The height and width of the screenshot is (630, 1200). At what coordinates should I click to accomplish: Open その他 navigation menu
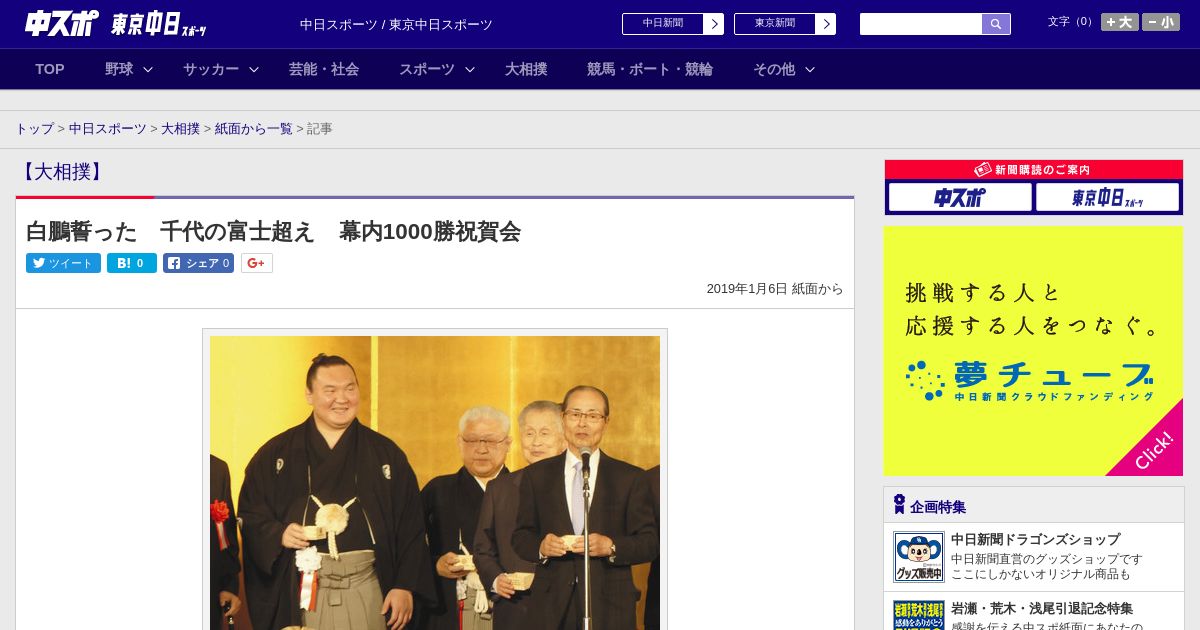point(774,69)
